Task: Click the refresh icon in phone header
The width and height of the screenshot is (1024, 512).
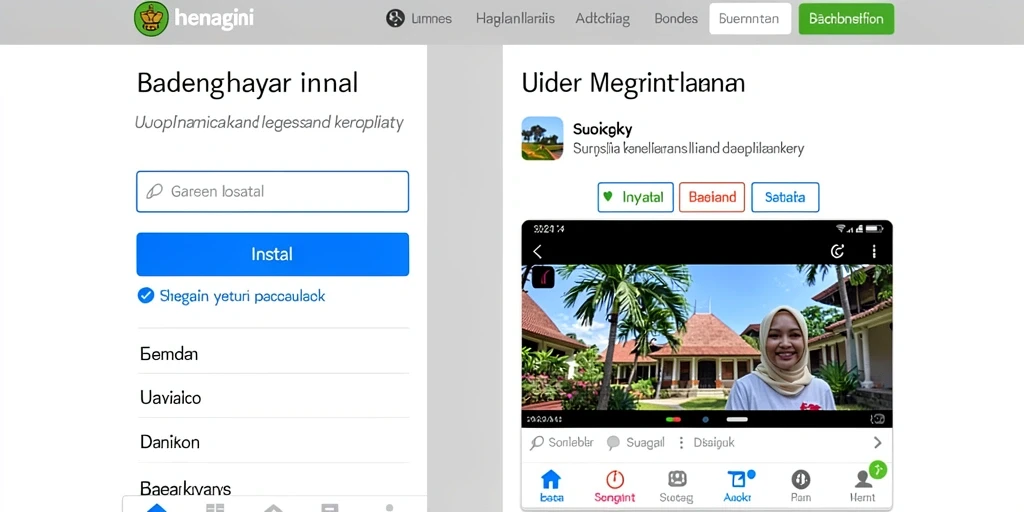Action: [x=837, y=251]
